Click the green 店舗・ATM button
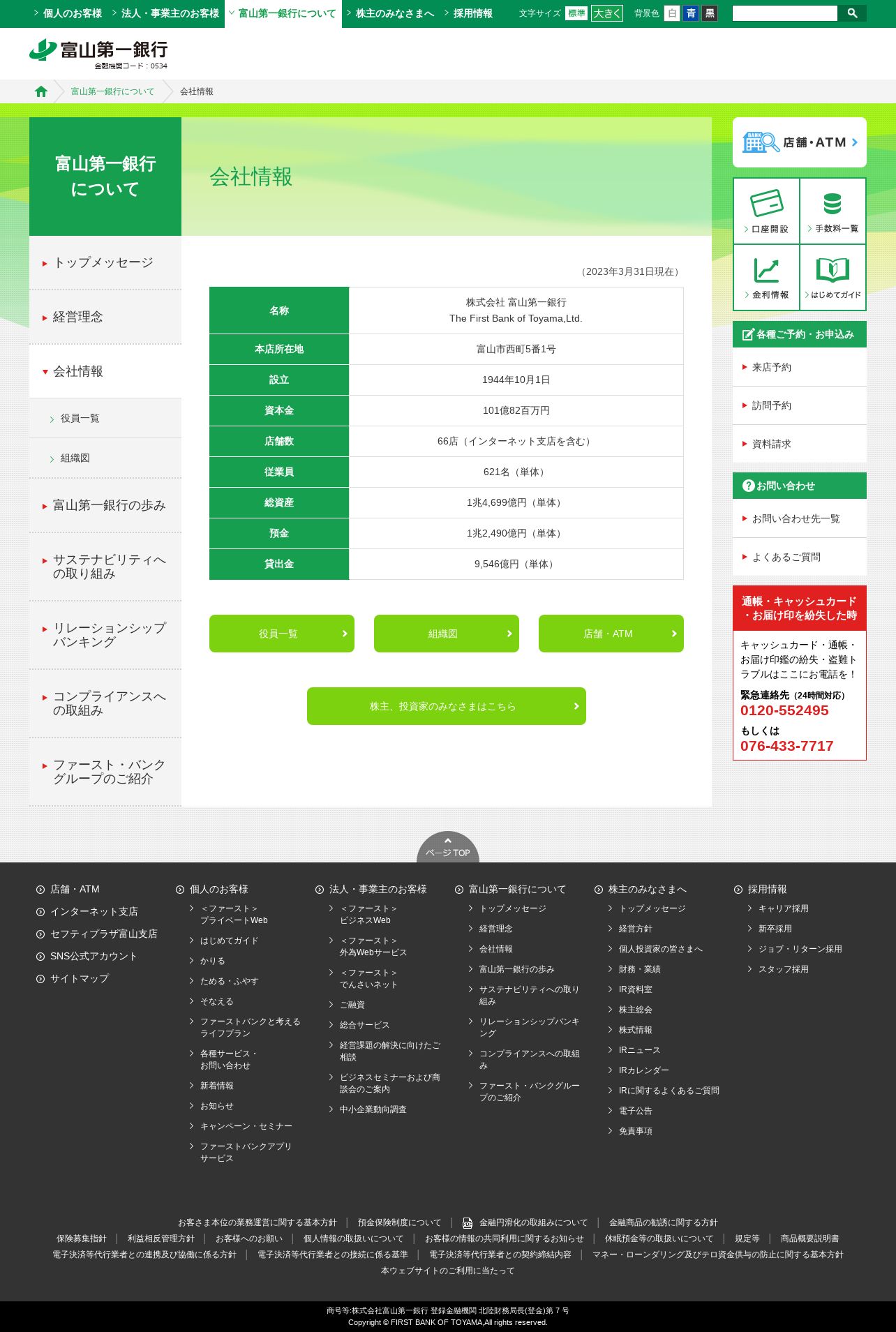 611,634
